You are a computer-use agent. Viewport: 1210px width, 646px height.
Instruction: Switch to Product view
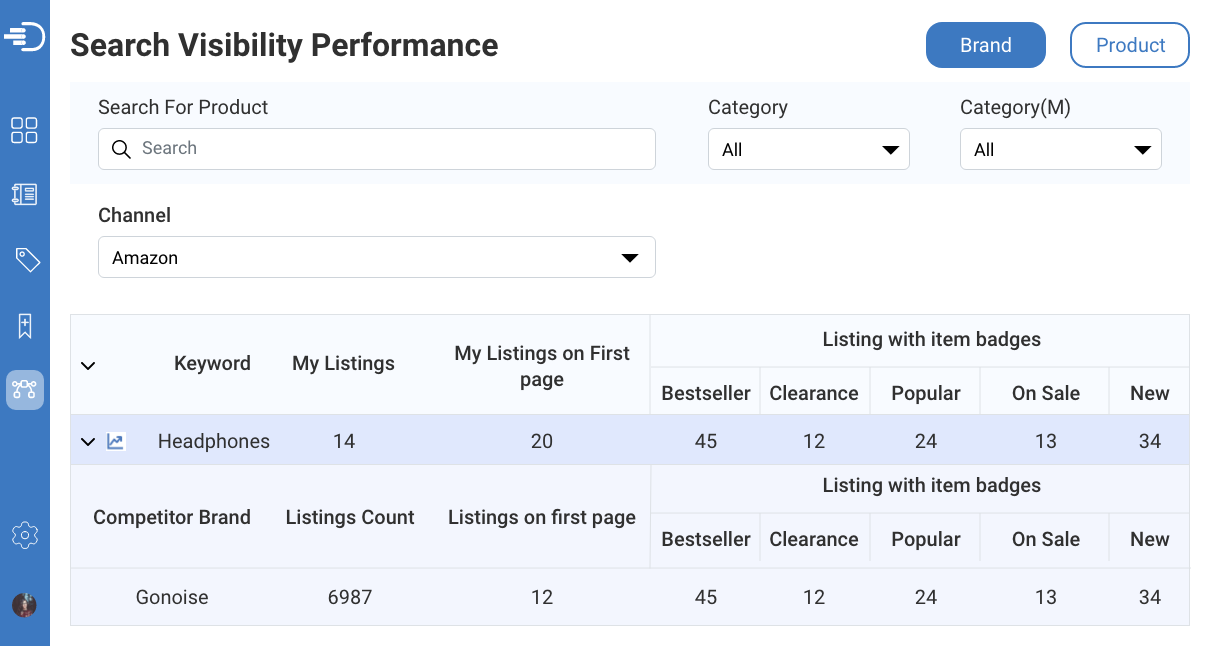pos(1129,44)
